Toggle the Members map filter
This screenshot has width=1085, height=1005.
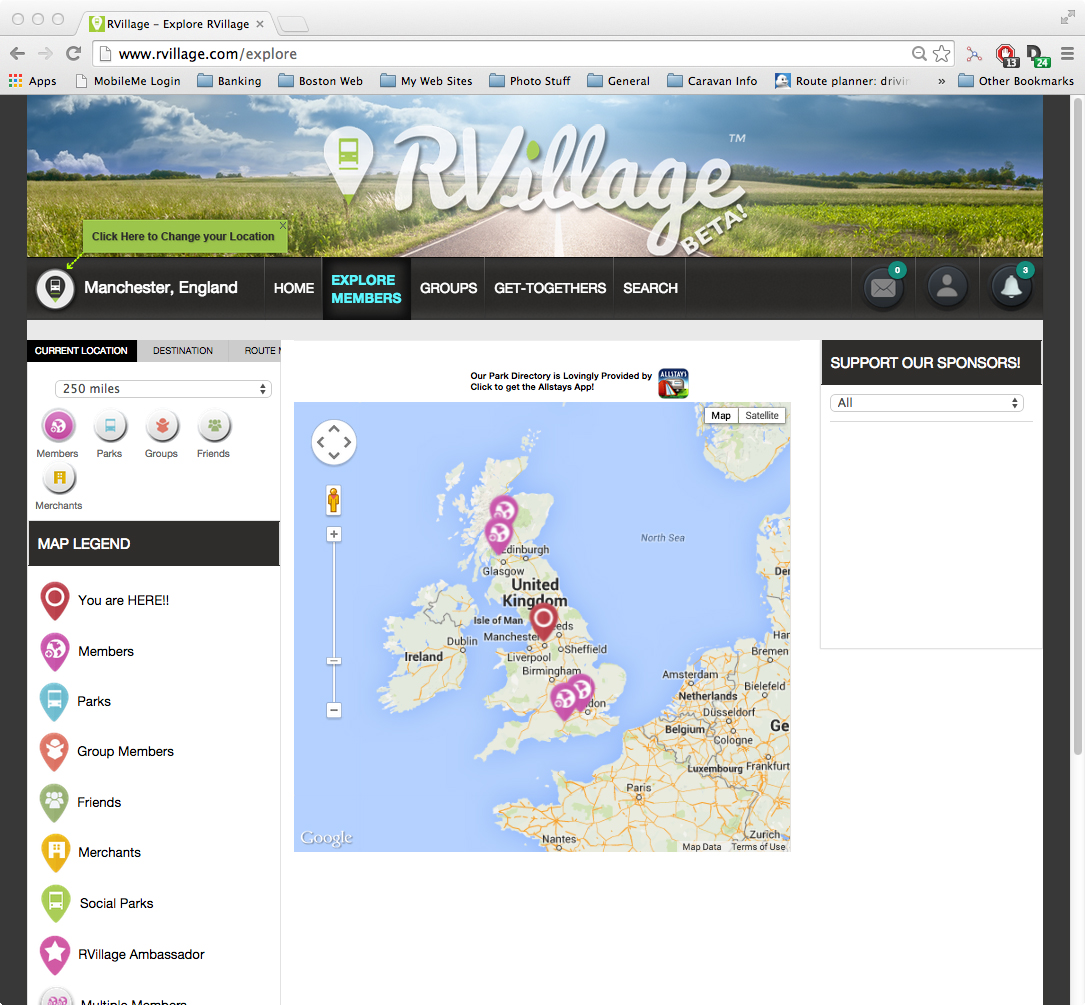coord(58,427)
